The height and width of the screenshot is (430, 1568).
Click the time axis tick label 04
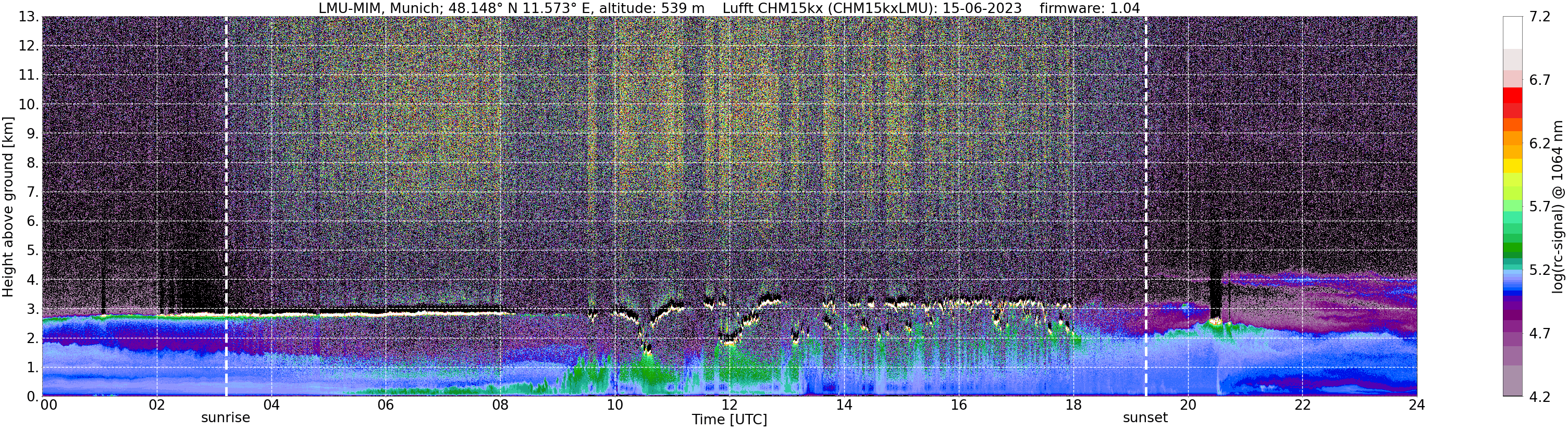click(271, 405)
